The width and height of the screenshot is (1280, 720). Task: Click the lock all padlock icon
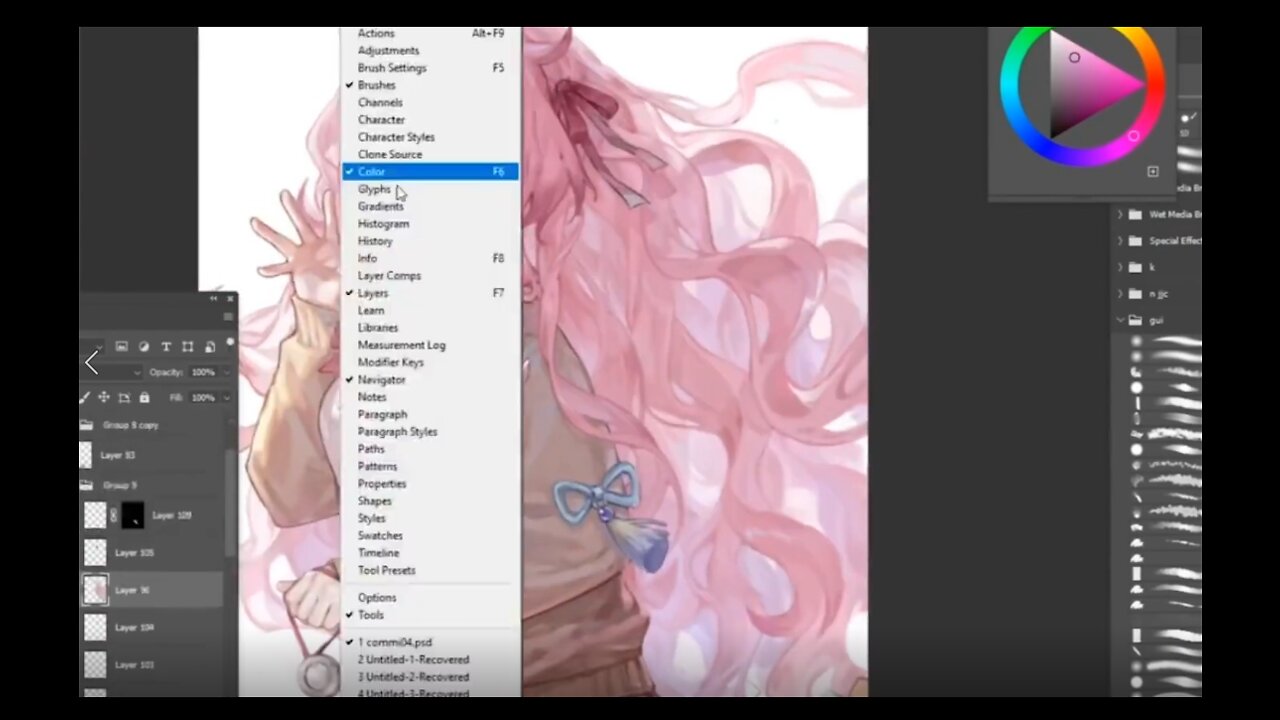pyautogui.click(x=144, y=397)
